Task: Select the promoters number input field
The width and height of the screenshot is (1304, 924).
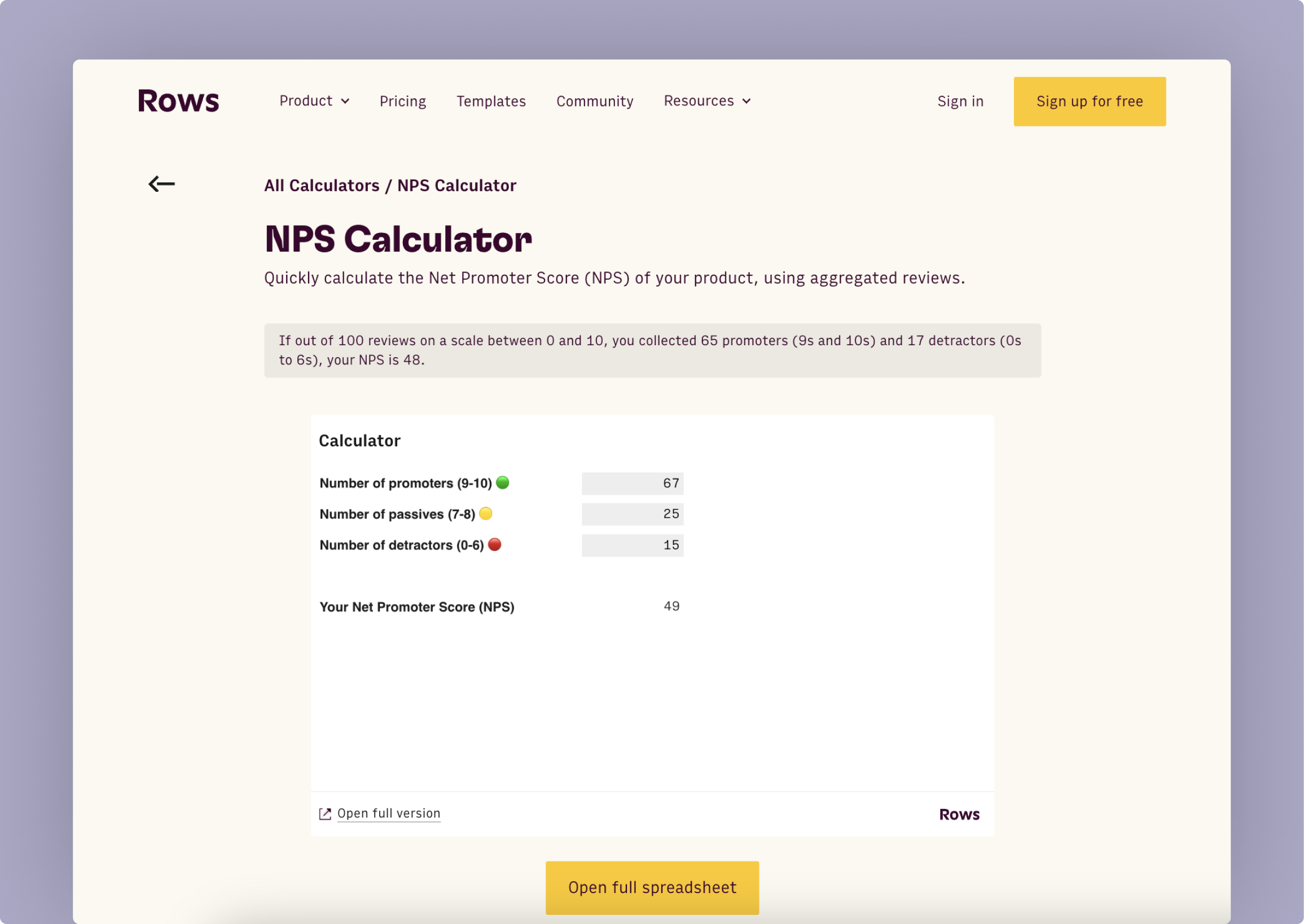Action: pyautogui.click(x=632, y=483)
